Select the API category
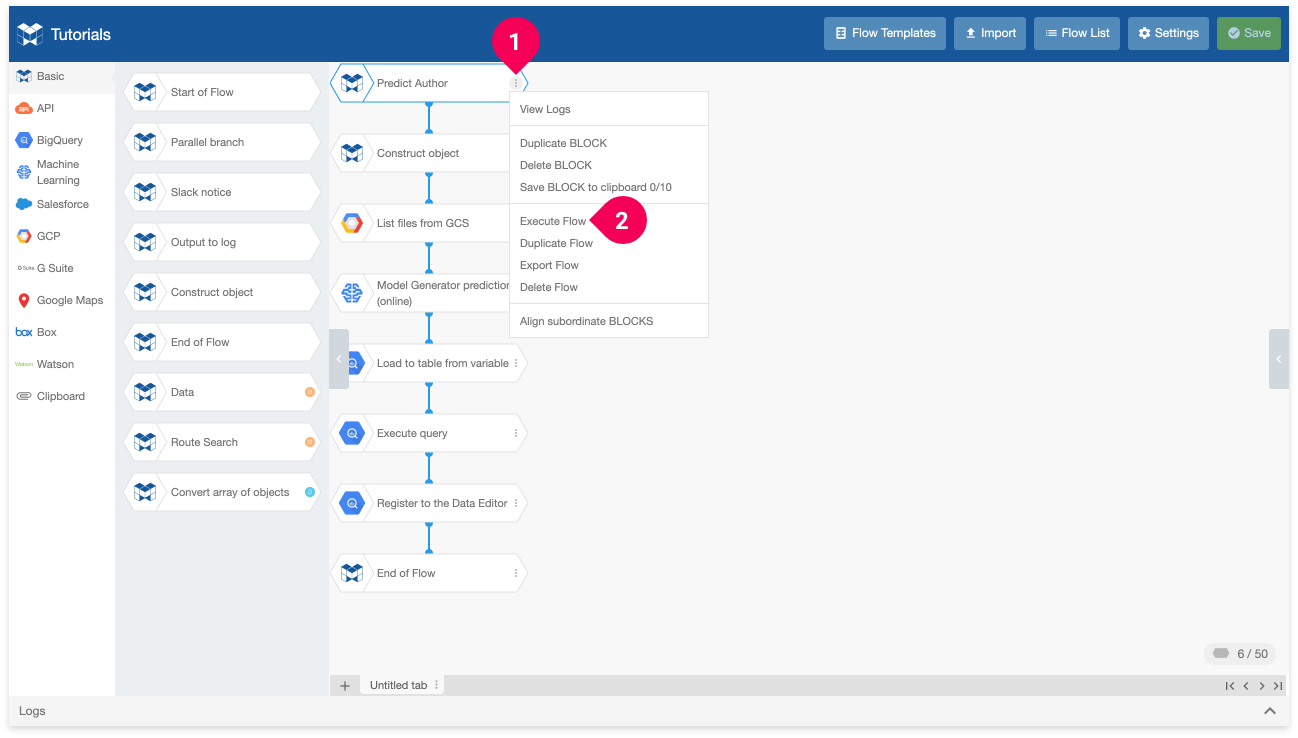 click(62, 108)
